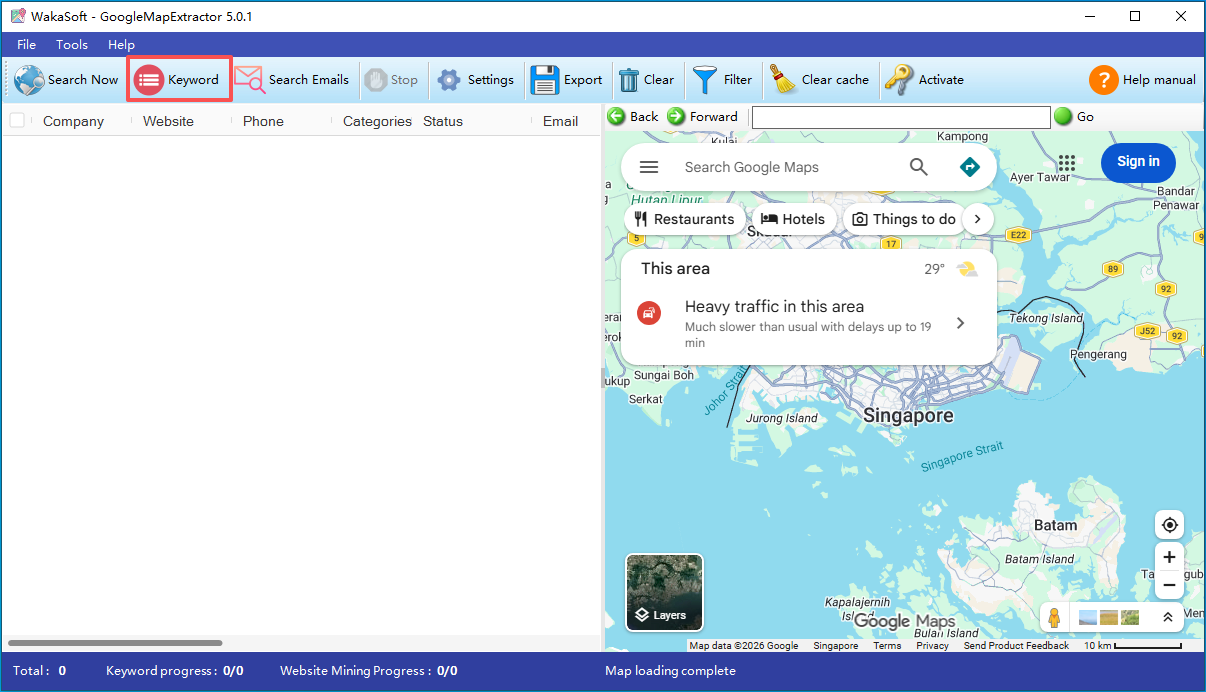This screenshot has height=692, width=1206.
Task: Activate license with key icon
Action: click(899, 80)
